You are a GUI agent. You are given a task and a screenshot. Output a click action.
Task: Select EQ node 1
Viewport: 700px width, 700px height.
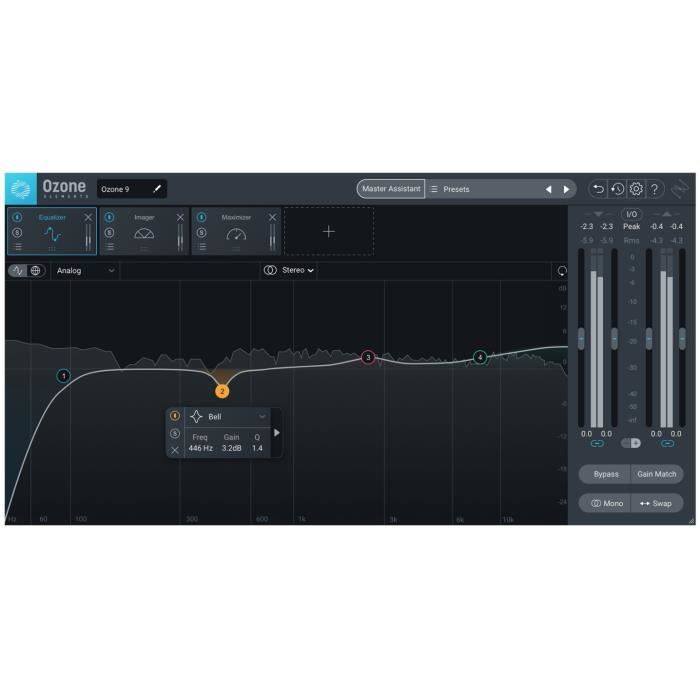(63, 376)
